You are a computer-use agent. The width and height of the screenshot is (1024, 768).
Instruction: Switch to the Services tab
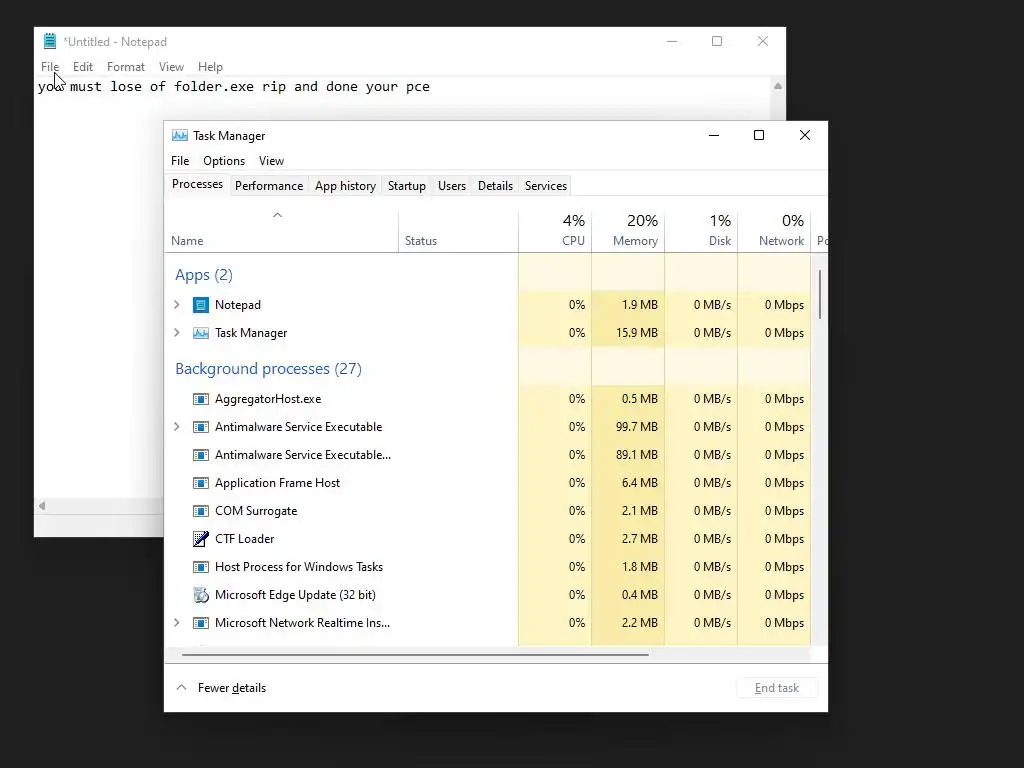tap(546, 186)
